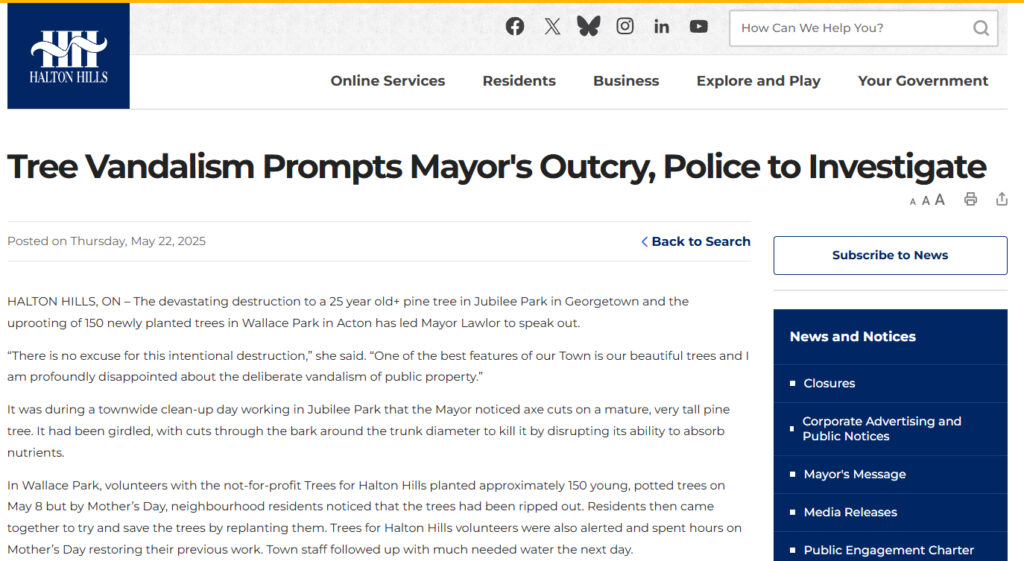Open the LinkedIn social icon
The height and width of the screenshot is (561, 1024).
point(662,26)
